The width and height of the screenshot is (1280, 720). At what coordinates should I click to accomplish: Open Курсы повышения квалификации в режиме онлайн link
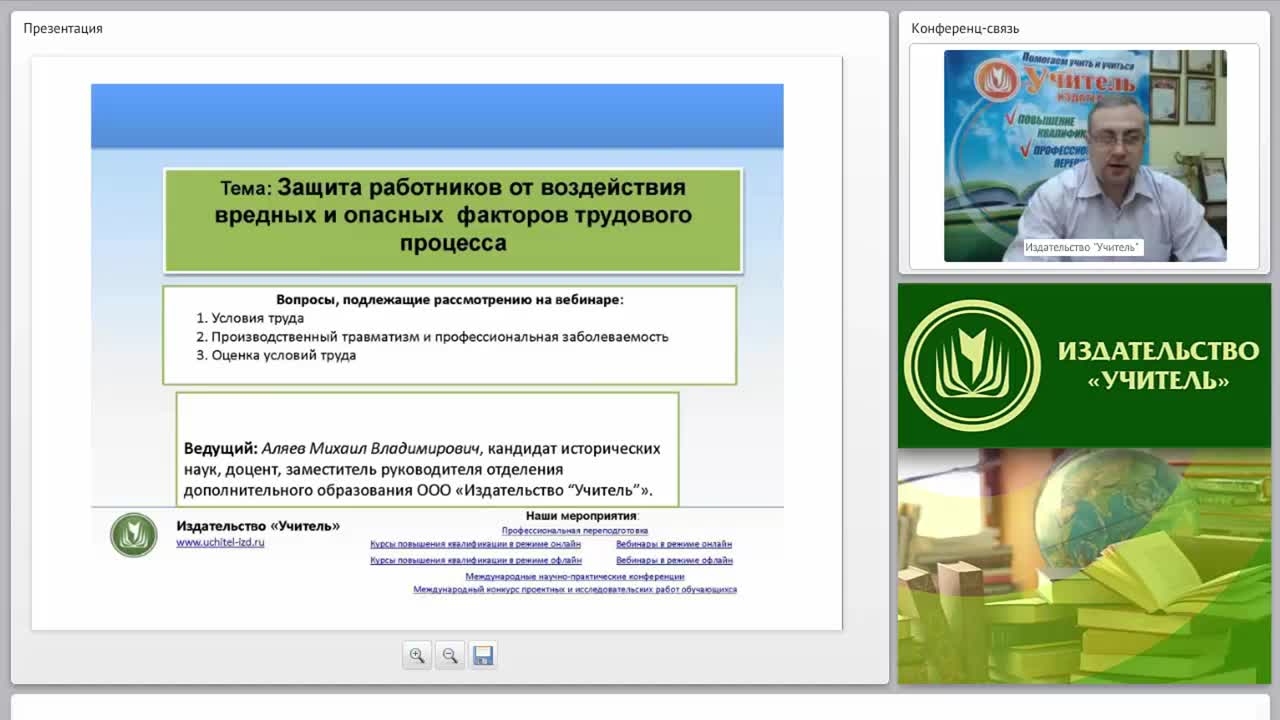[475, 545]
